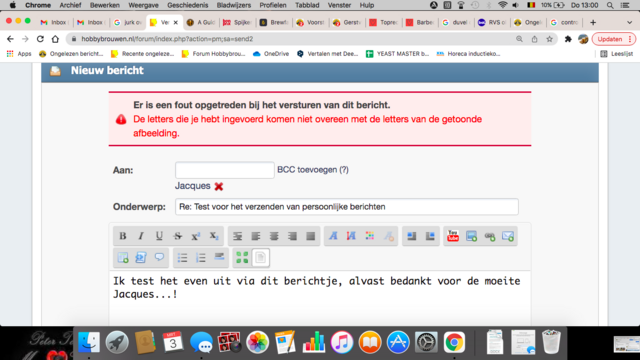This screenshot has width=640, height=360.
Task: Click the Onderwerp subject field
Action: tap(347, 207)
